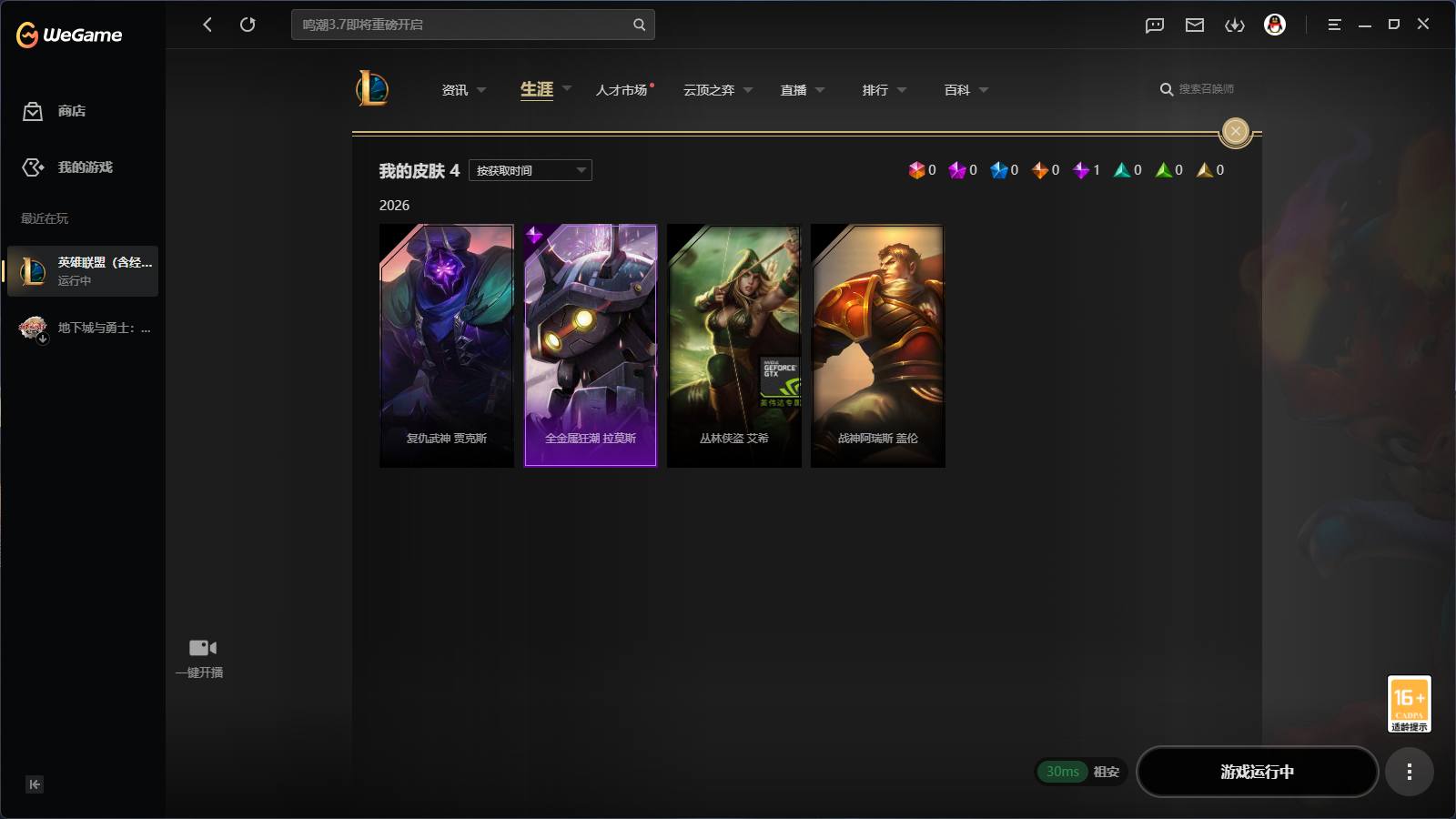The width and height of the screenshot is (1456, 819).
Task: Click the search magnifier in top bar
Action: click(x=639, y=25)
